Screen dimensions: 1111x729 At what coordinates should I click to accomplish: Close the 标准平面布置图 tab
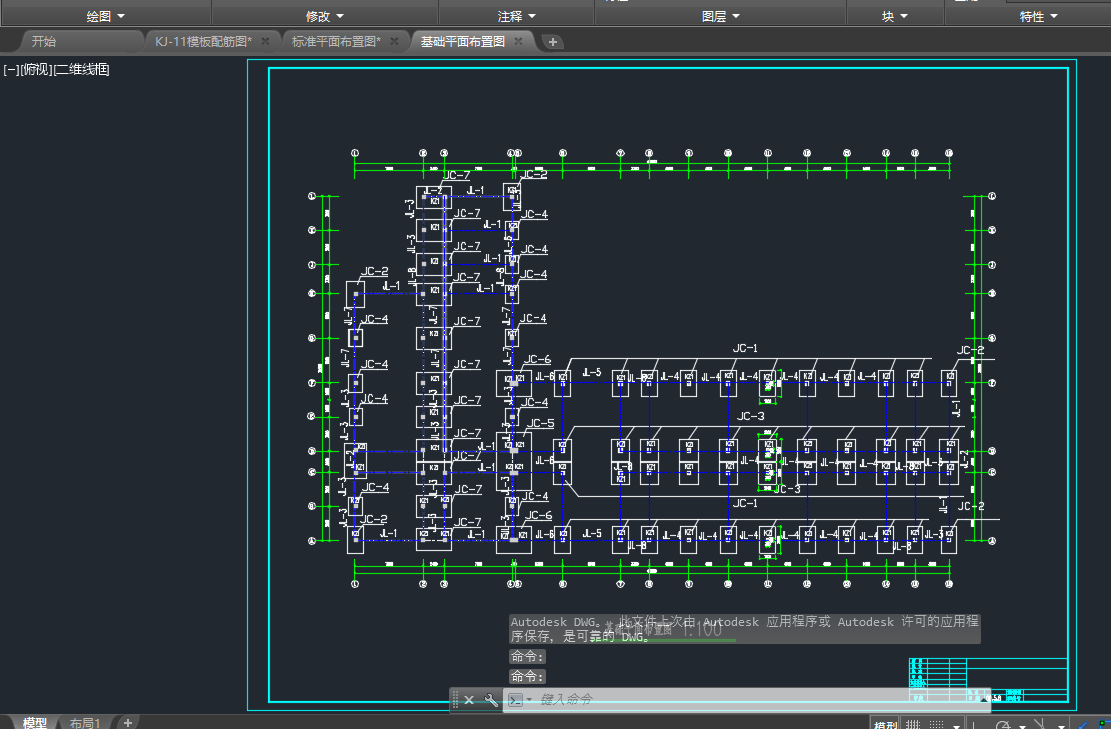pos(394,41)
